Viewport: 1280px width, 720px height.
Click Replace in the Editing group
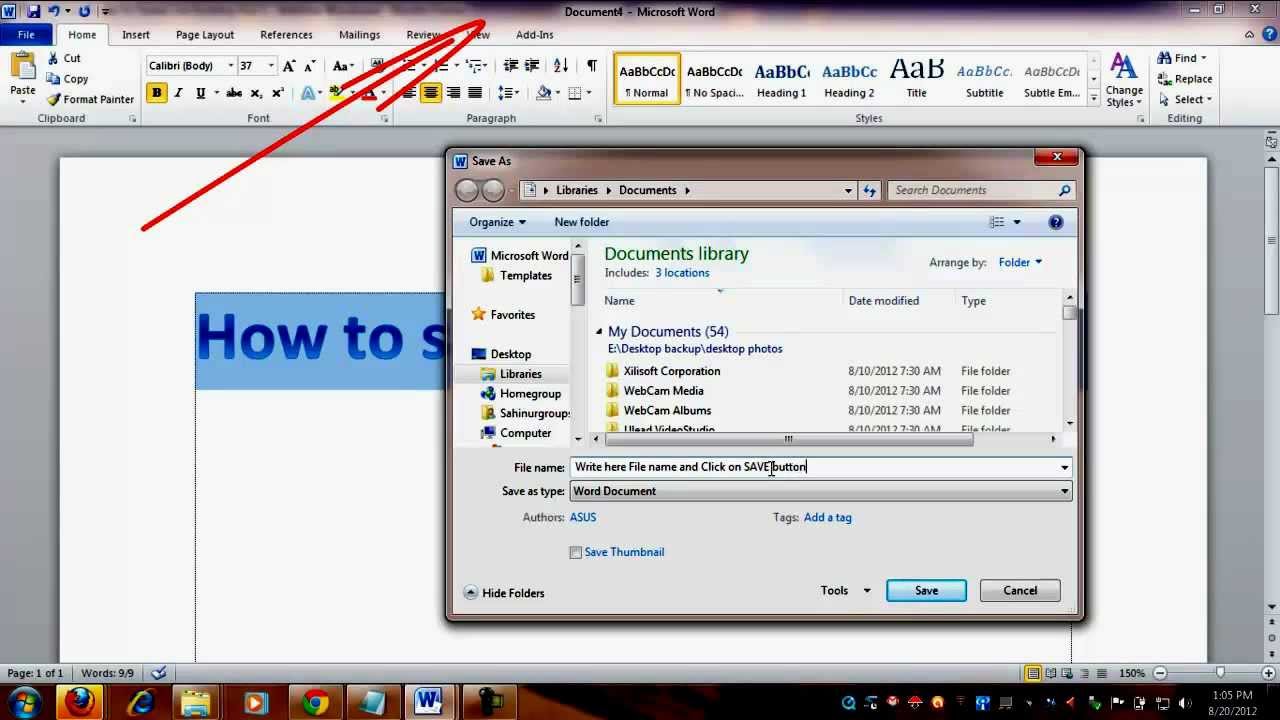tap(1185, 79)
